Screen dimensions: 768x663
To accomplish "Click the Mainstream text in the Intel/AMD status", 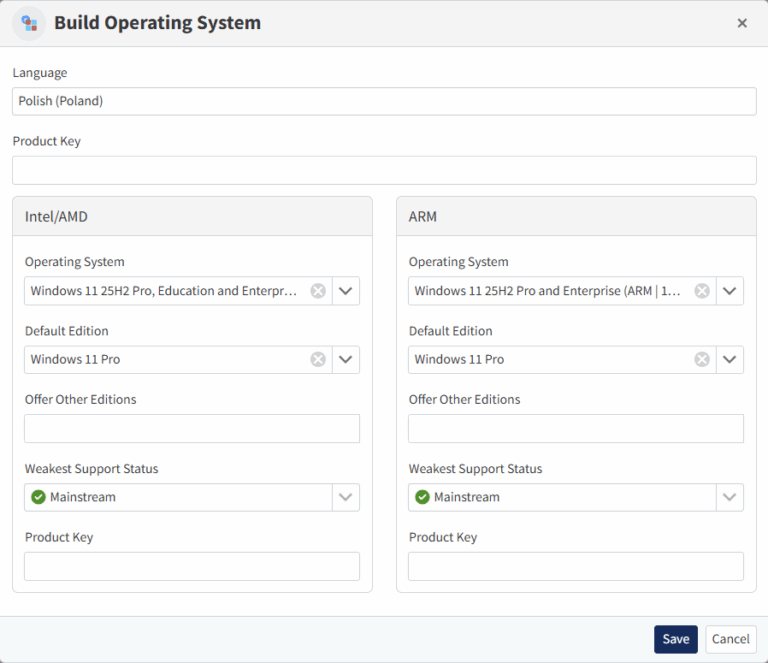I will tap(83, 497).
